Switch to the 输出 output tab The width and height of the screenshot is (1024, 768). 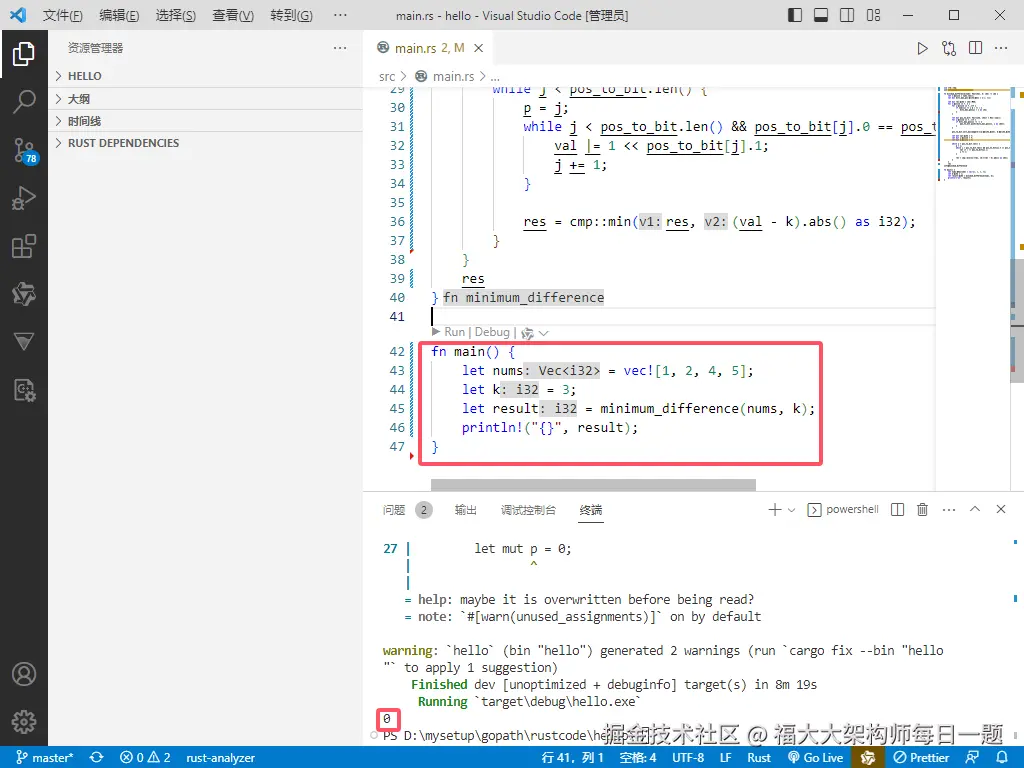466,510
